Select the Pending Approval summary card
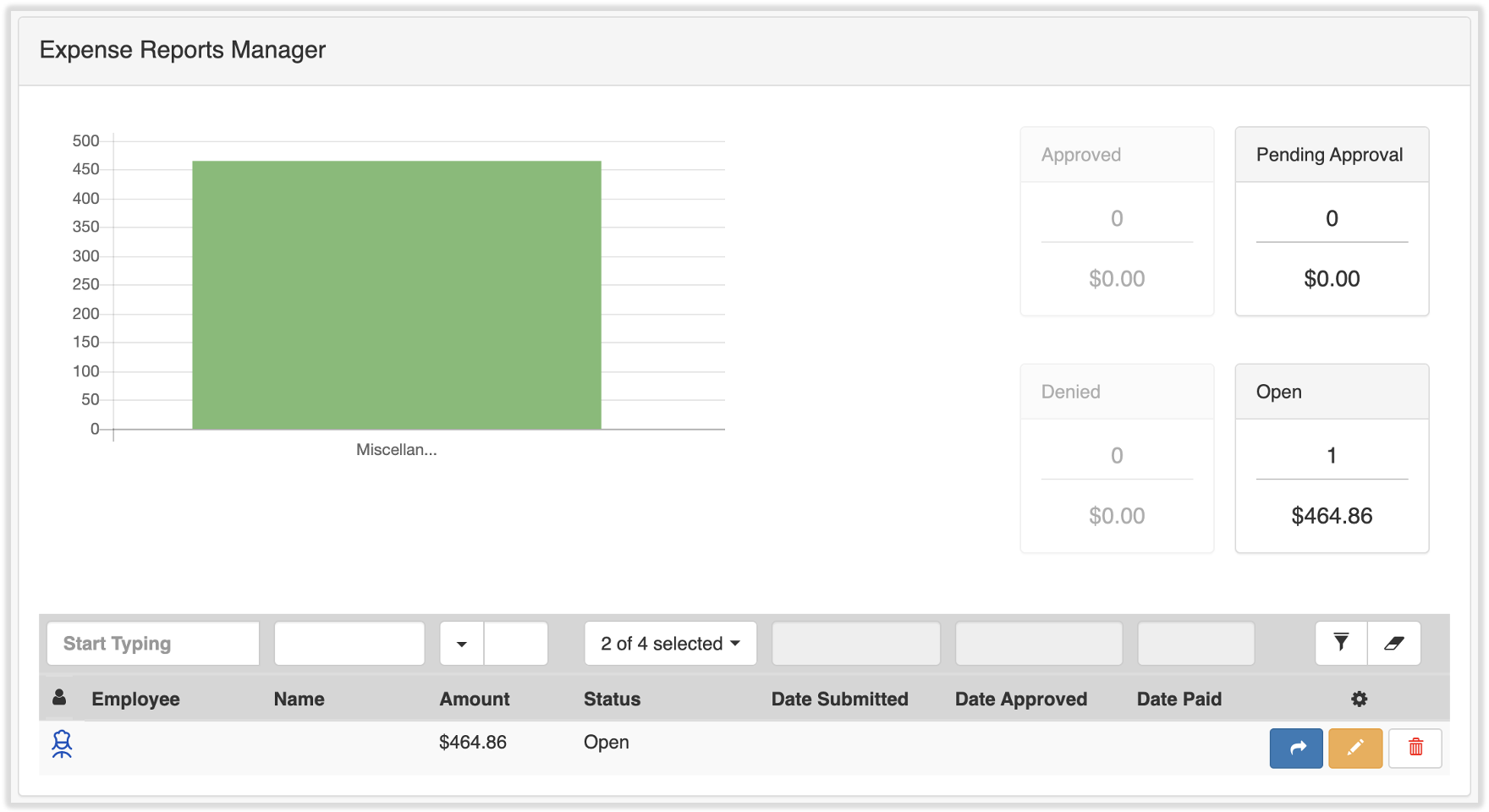This screenshot has width=1489, height=812. [1332, 222]
